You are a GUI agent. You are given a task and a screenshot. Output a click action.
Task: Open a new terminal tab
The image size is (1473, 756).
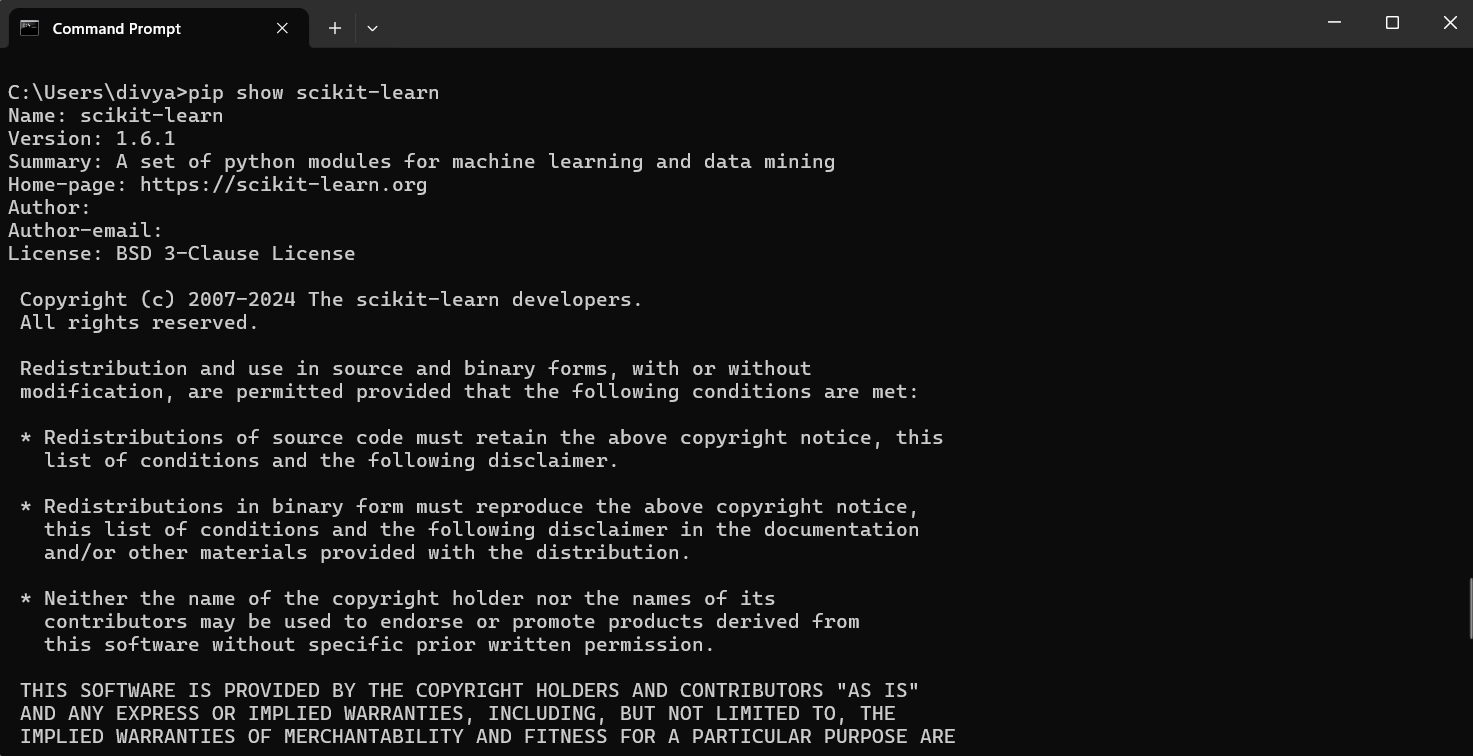tap(335, 28)
